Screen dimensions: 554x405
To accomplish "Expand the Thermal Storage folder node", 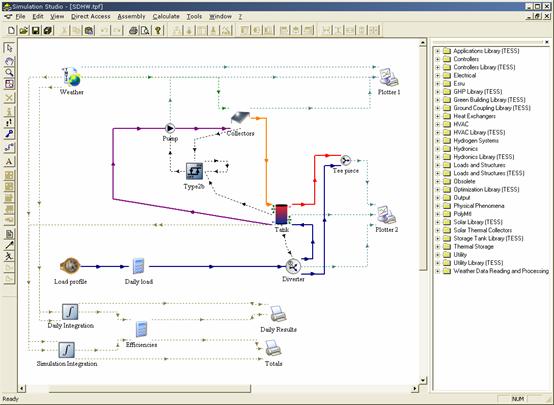I will 437,247.
